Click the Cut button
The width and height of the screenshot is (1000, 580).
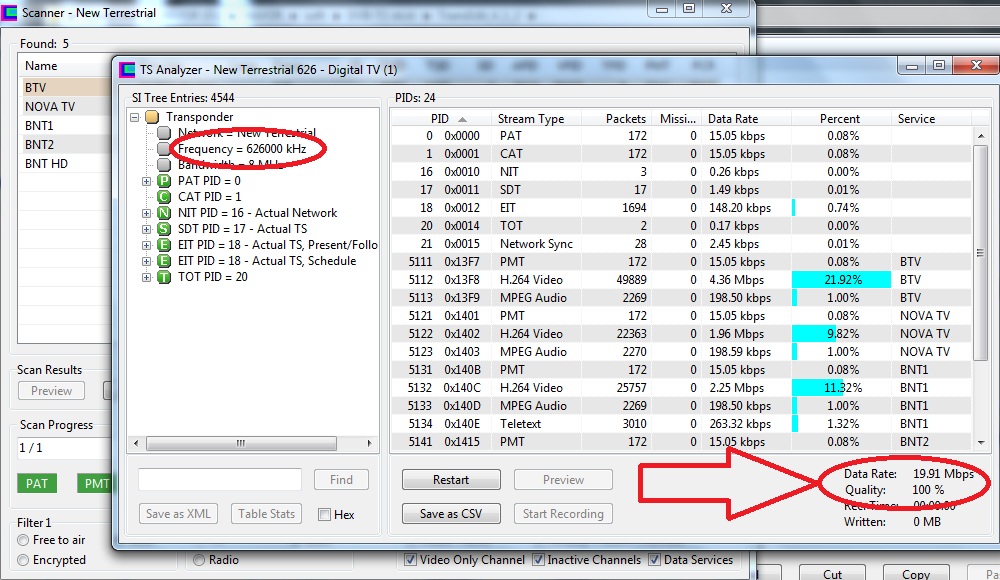[x=832, y=573]
